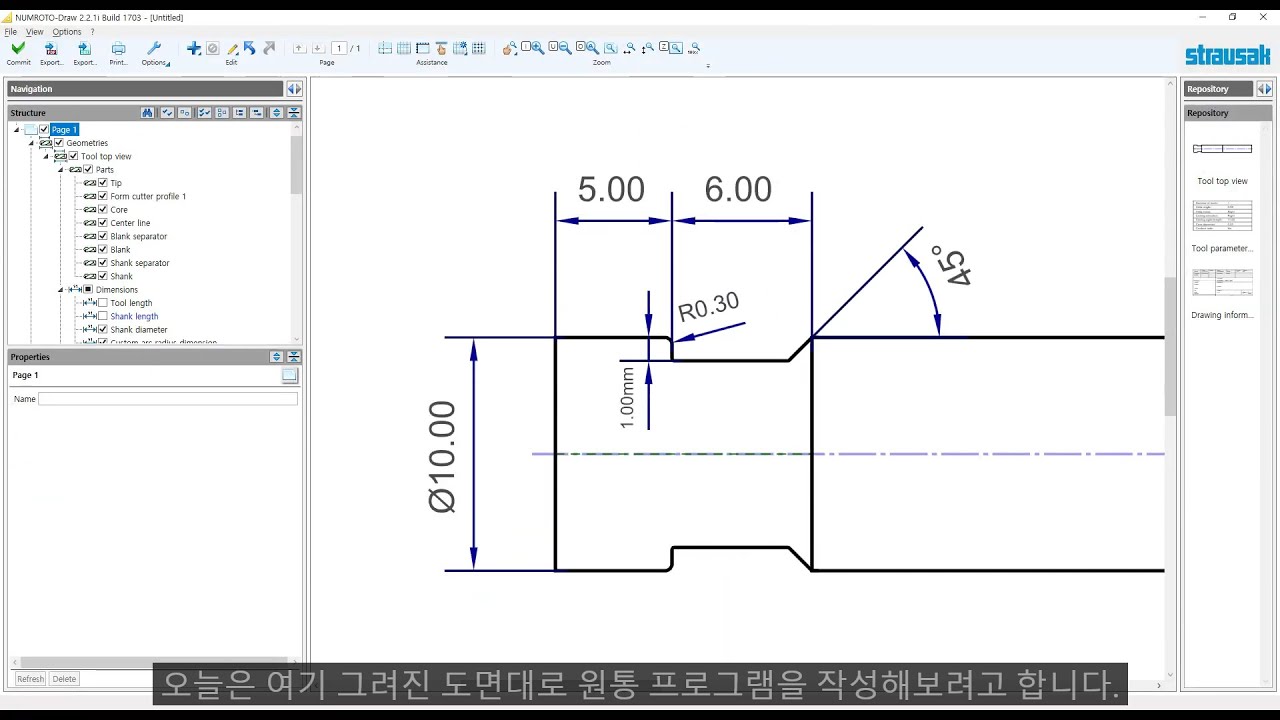Select the Blank tree item
The image size is (1280, 720).
pos(120,250)
